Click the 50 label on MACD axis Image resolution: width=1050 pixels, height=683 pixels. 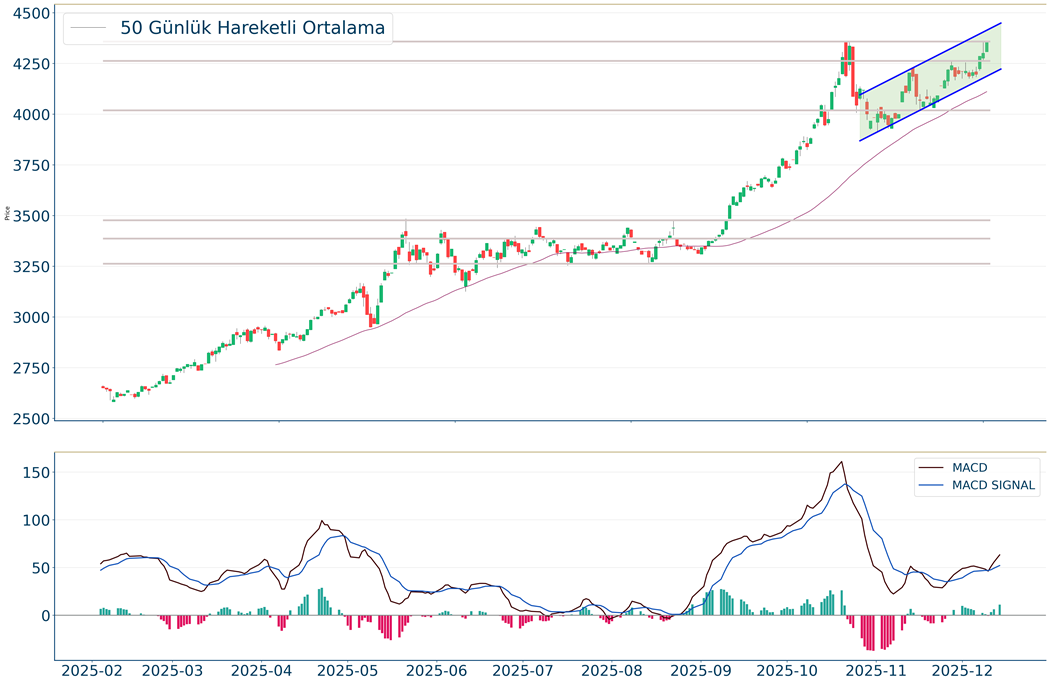(38, 568)
